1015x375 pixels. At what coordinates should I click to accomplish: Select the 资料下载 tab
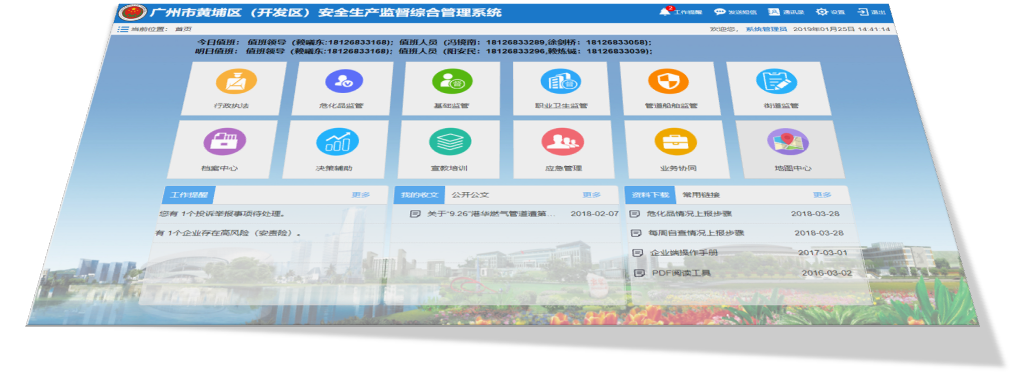[x=650, y=194]
